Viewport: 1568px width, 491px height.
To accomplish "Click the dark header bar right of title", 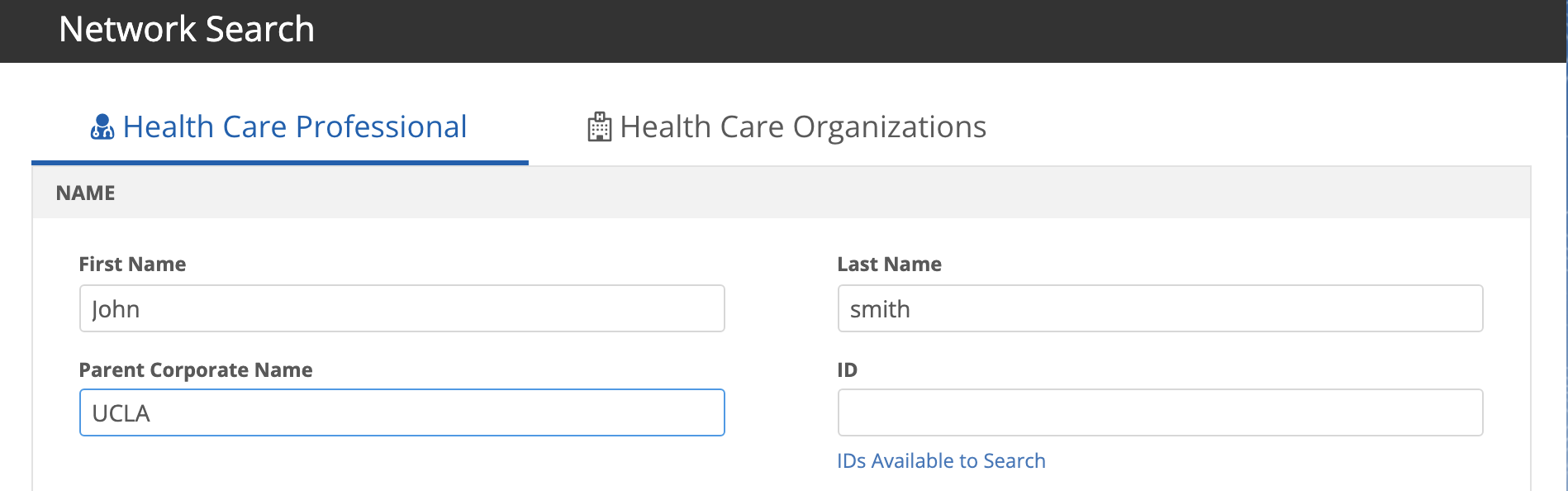I will tap(909, 30).
